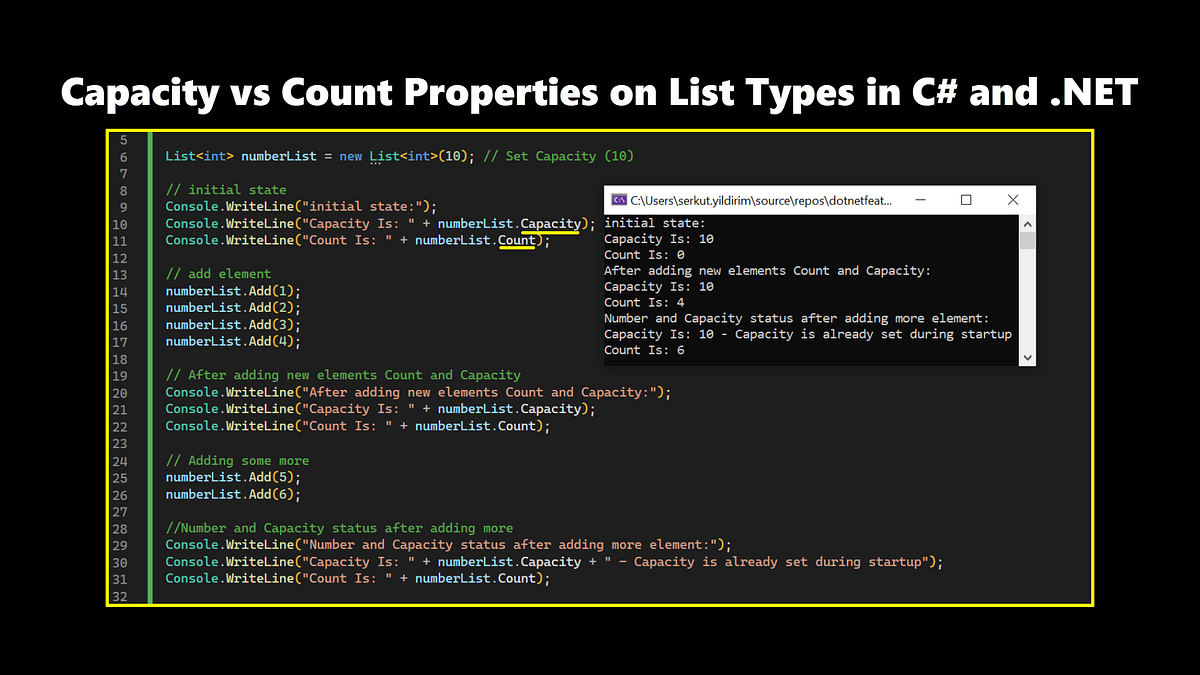Click the console window application icon
The image size is (1200, 675).
[x=618, y=199]
